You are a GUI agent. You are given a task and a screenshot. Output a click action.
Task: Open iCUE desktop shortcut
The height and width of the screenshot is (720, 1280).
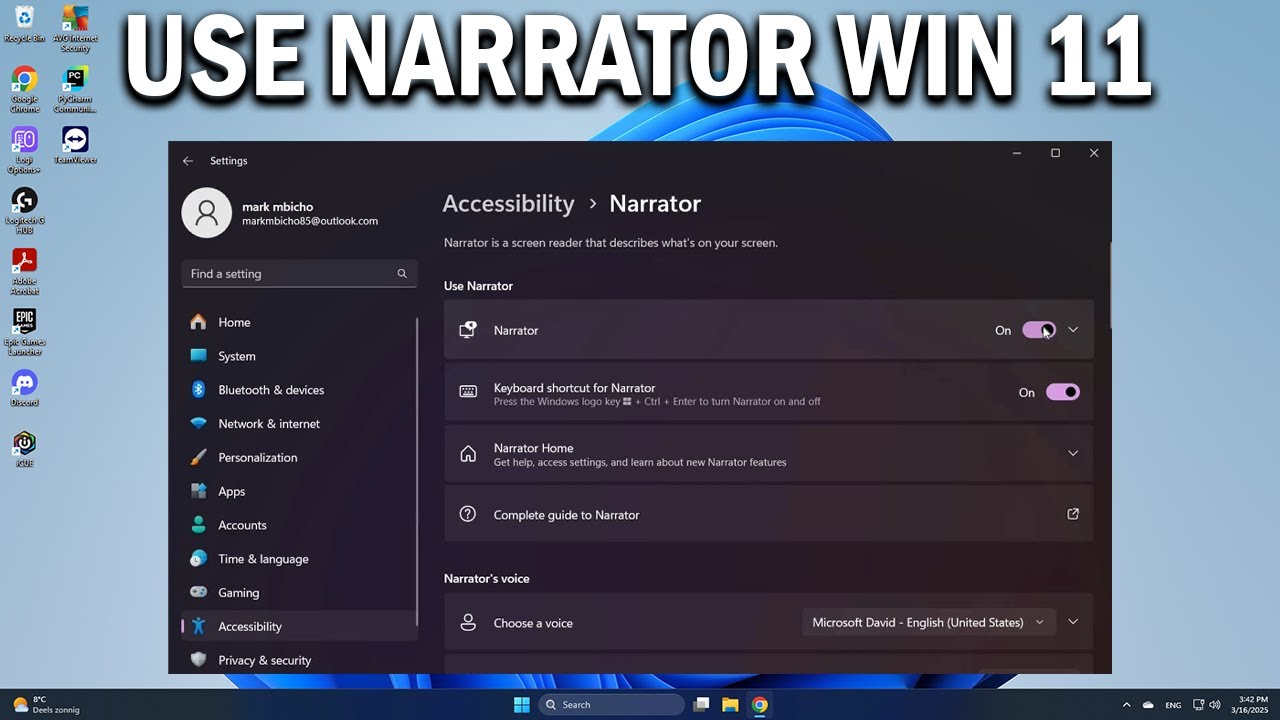click(24, 450)
